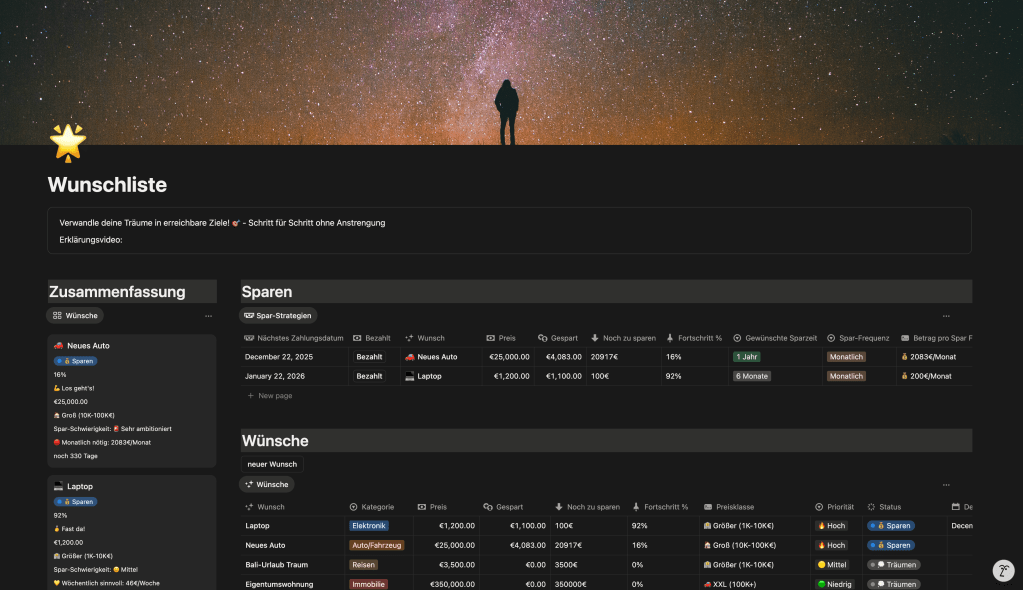Viewport: 1023px width, 590px height.
Task: Click the red car icon in Sparen table
Action: point(409,357)
